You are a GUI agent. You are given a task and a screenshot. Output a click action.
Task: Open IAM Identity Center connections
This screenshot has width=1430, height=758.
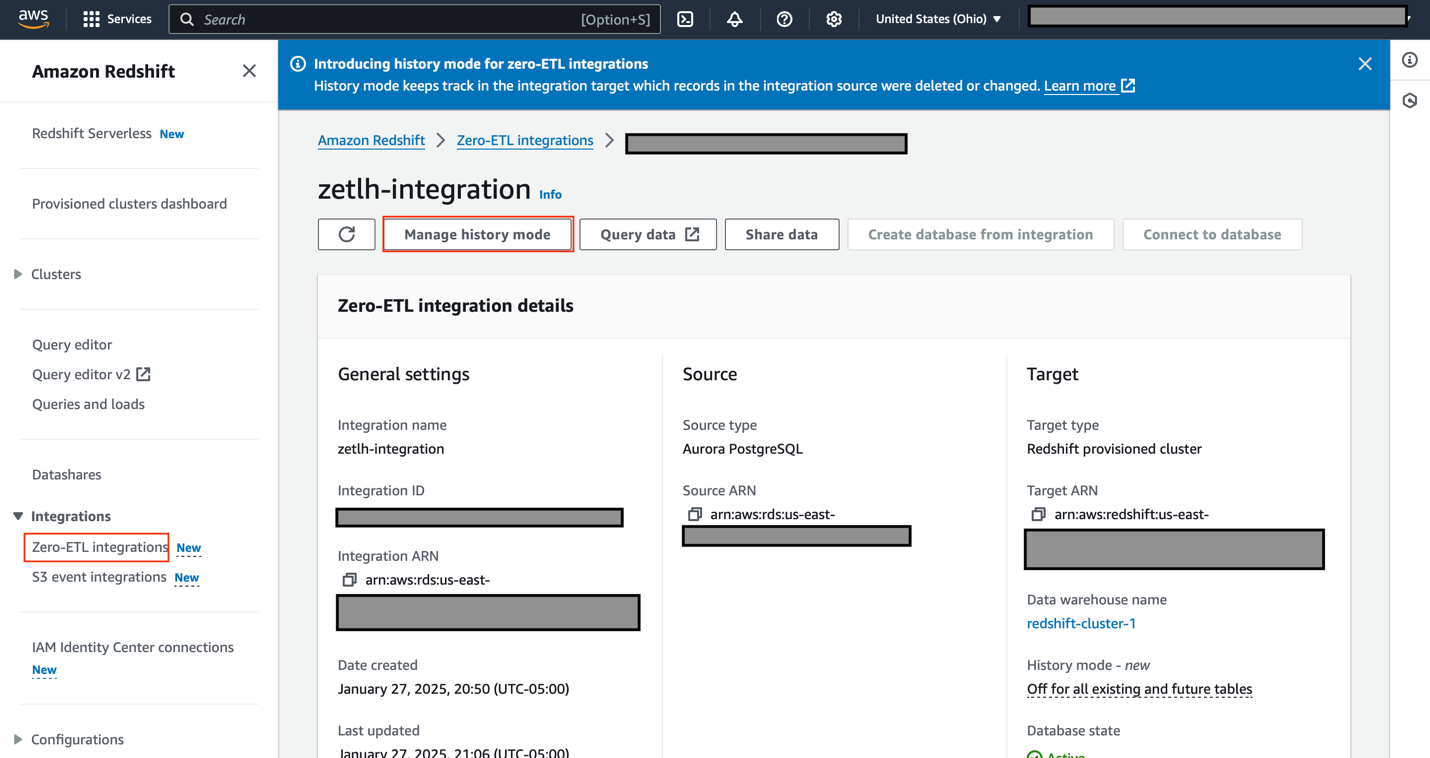point(133,647)
